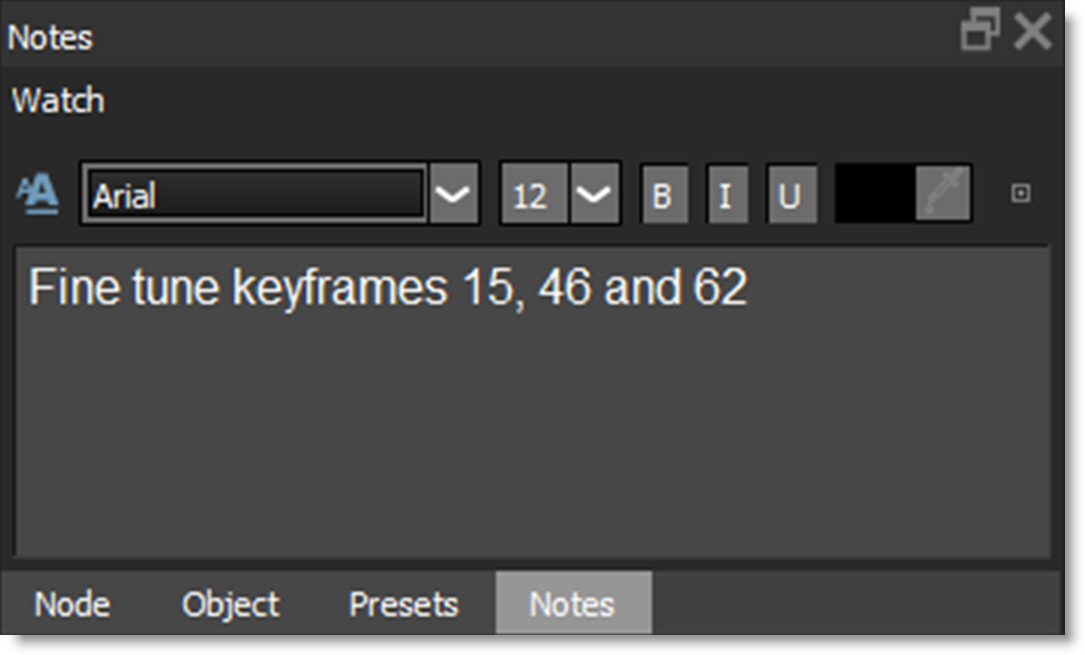Click the font style icon beside Arial
Screen dimensions: 1085x655
[x=38, y=194]
